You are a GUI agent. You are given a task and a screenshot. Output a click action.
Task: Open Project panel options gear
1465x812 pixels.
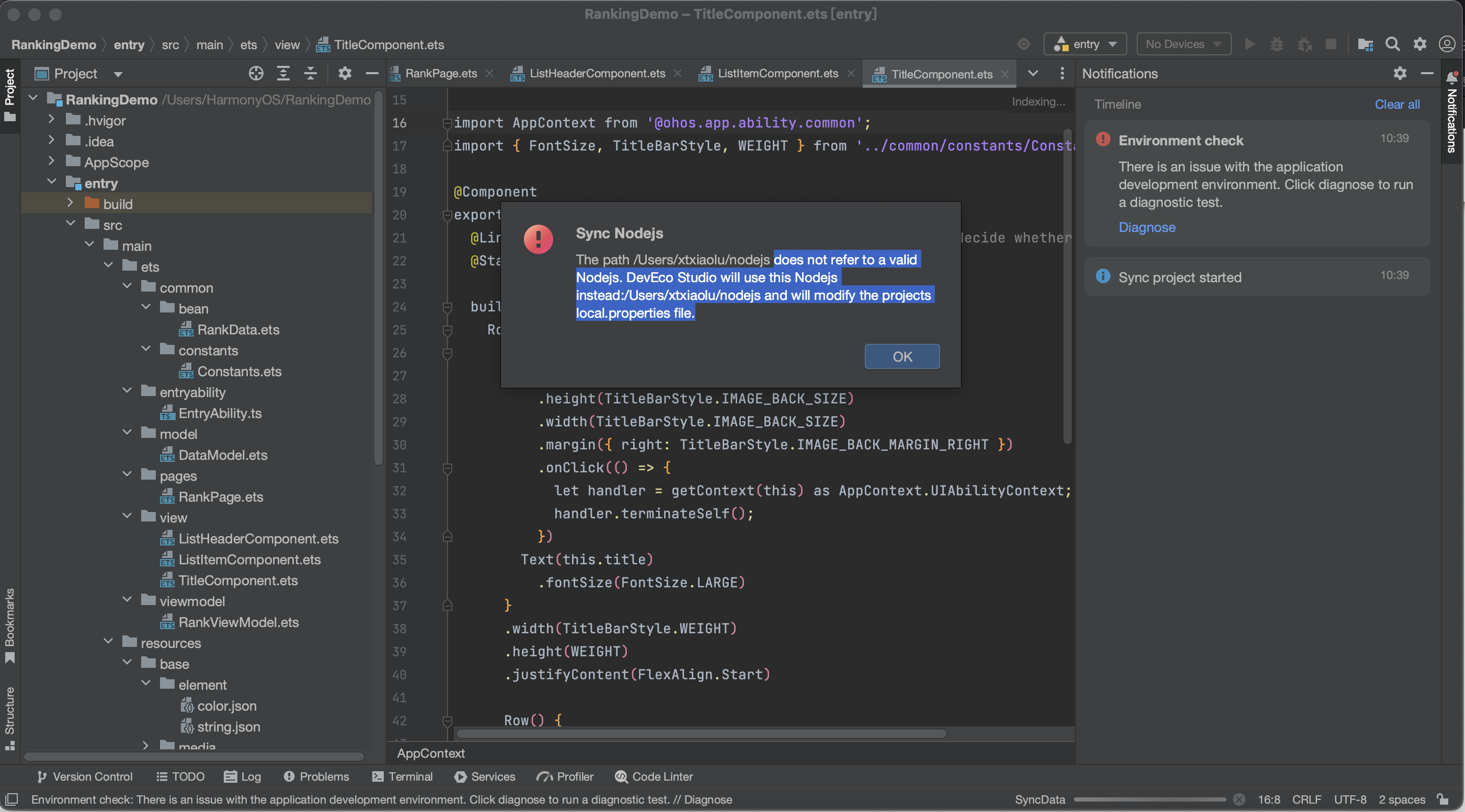click(345, 73)
